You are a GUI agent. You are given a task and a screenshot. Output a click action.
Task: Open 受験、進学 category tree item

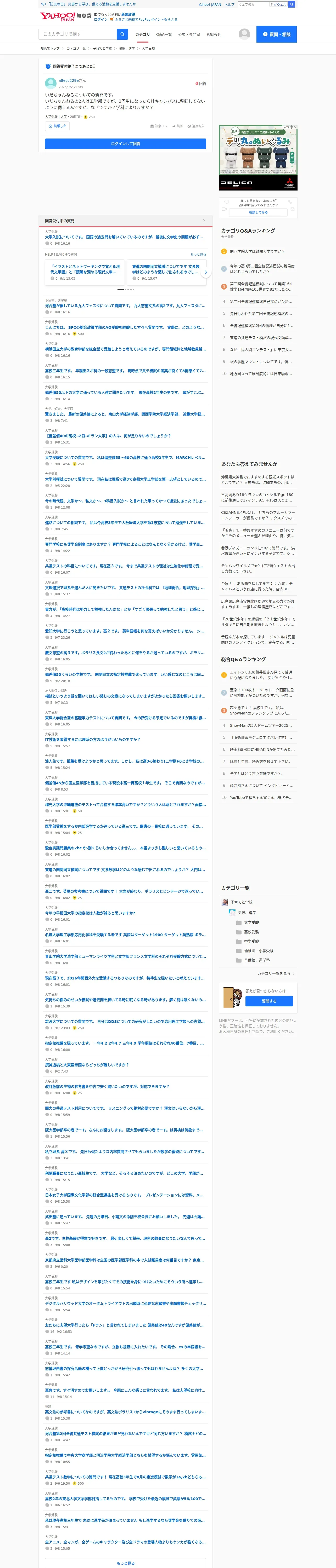pyautogui.click(x=243, y=912)
